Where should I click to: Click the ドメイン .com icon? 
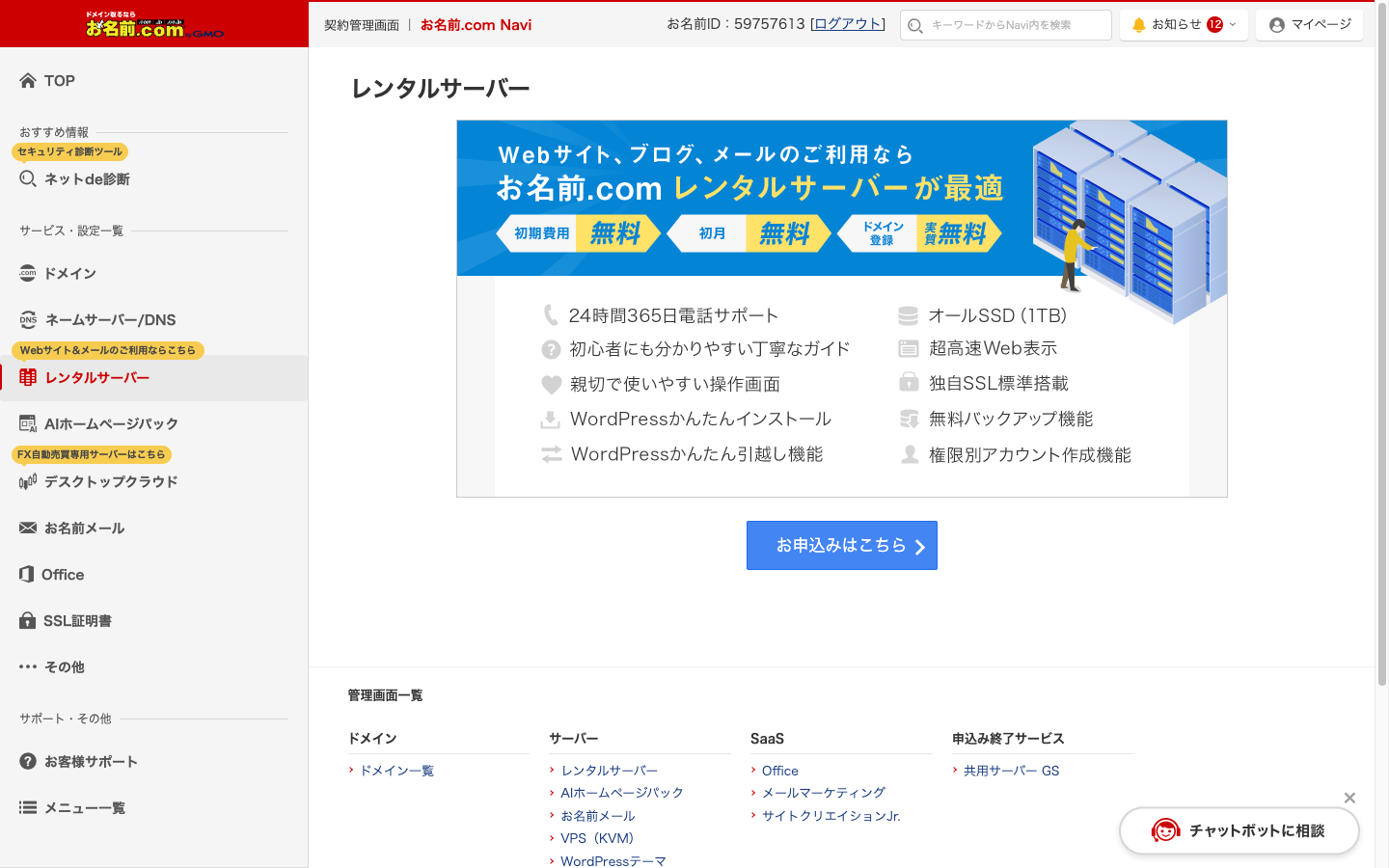(28, 273)
